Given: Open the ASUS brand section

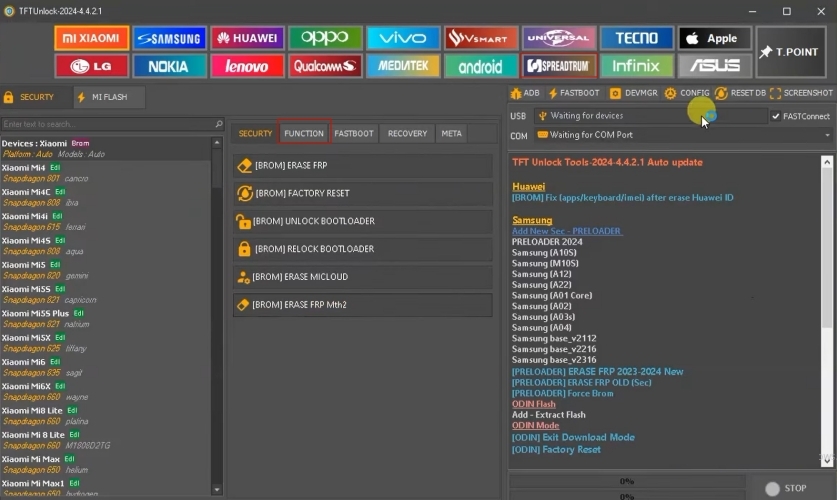Looking at the screenshot, I should pos(714,66).
